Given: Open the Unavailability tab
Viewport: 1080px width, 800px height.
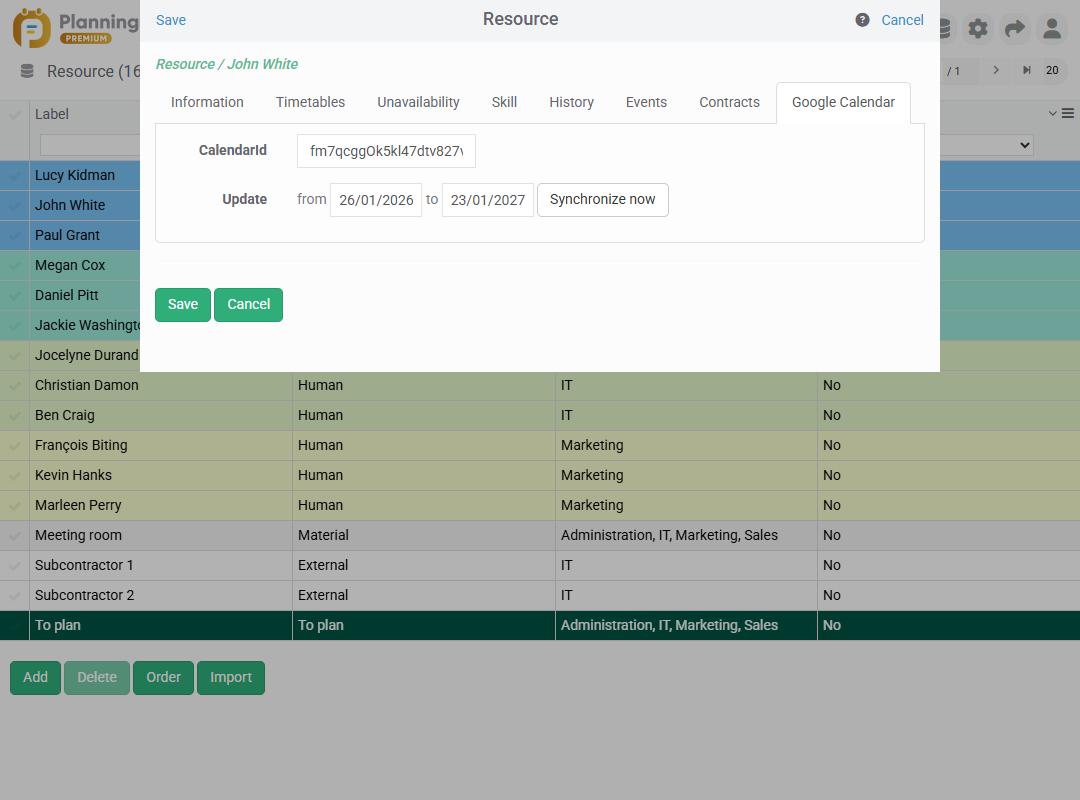Looking at the screenshot, I should (x=418, y=103).
